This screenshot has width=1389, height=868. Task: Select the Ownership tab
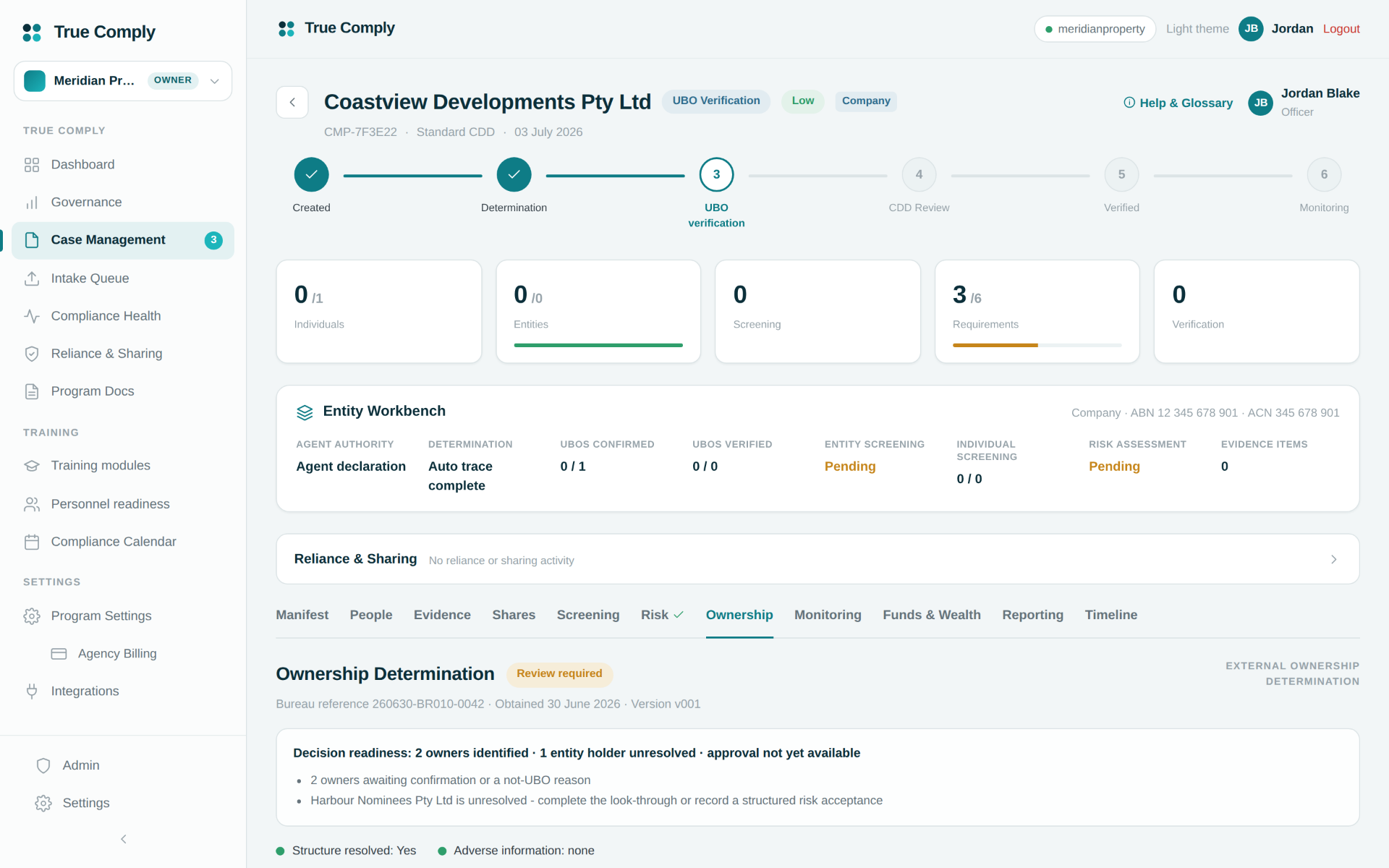pos(739,615)
